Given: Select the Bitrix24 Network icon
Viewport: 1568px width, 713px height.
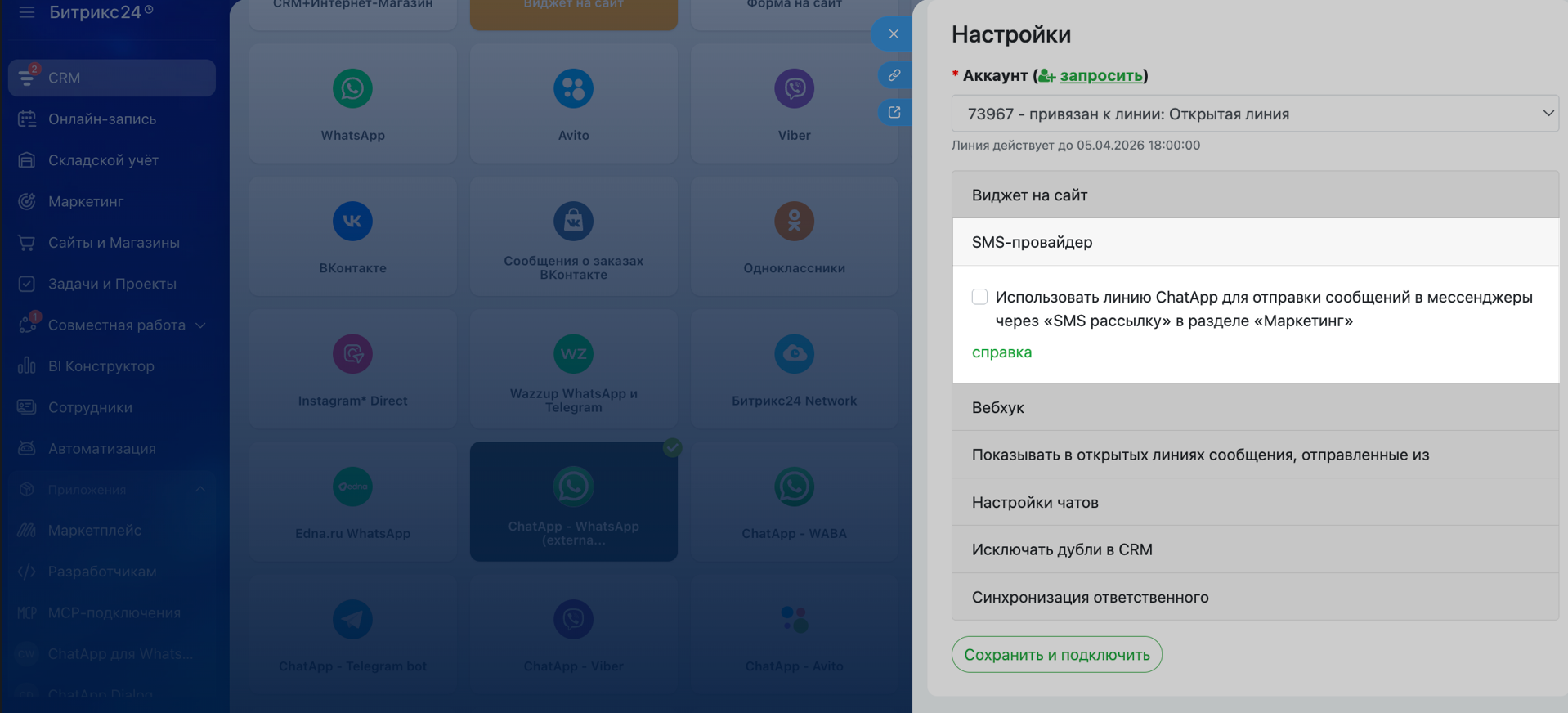Looking at the screenshot, I should (794, 354).
